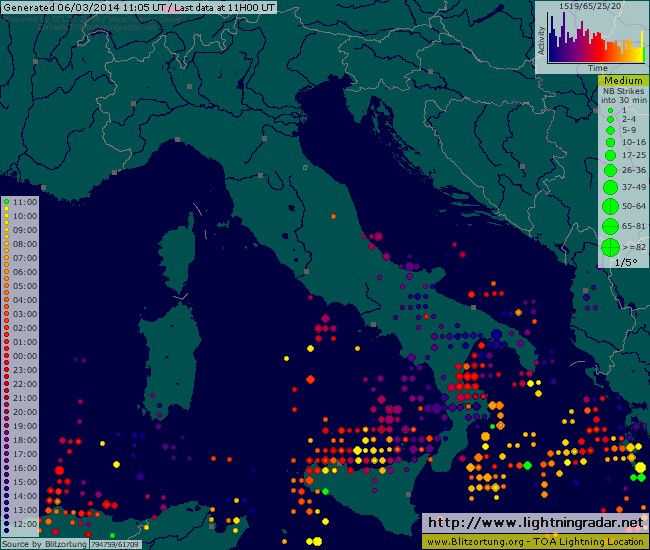Click the isolated orange strike in central Italy
The image size is (650, 550).
coord(333,216)
